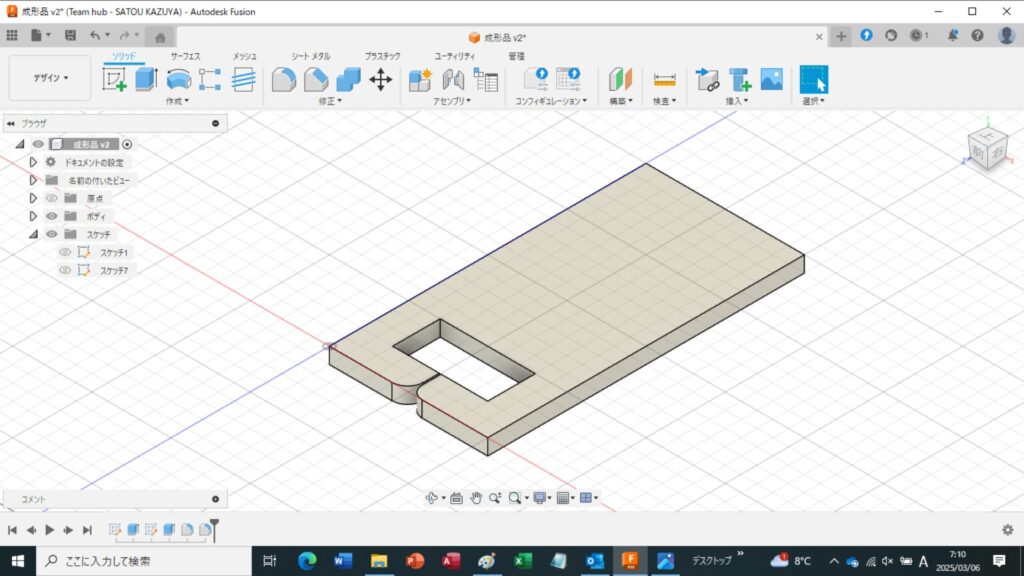Viewport: 1024px width, 576px height.
Task: Open the アセンブリ dropdown menu
Action: (451, 101)
